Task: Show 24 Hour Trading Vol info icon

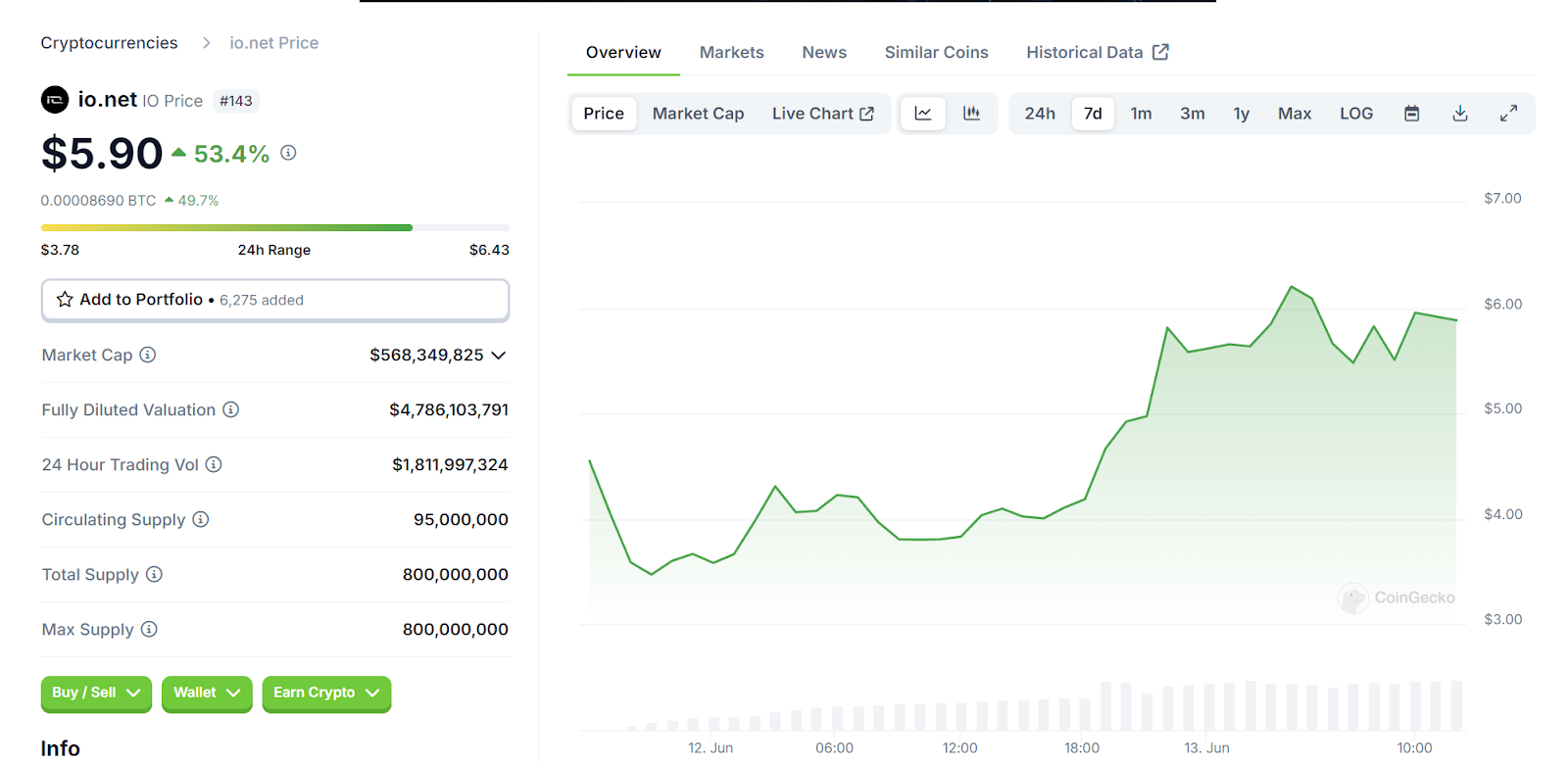Action: click(214, 464)
